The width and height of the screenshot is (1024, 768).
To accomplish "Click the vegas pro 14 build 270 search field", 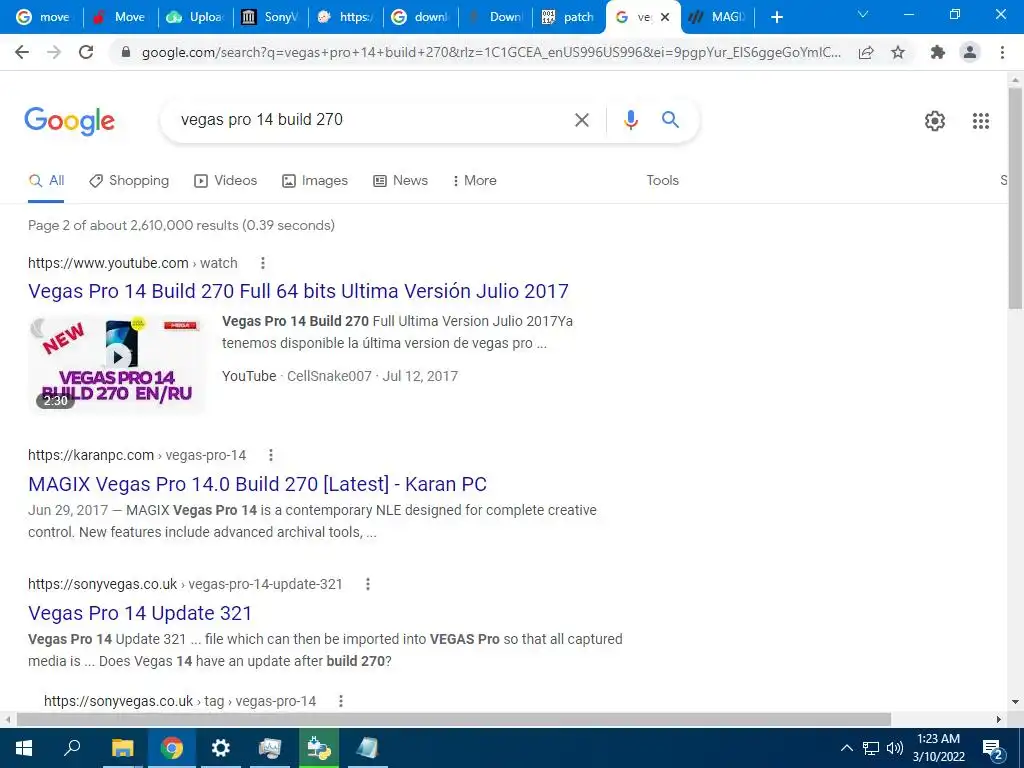I will (372, 120).
